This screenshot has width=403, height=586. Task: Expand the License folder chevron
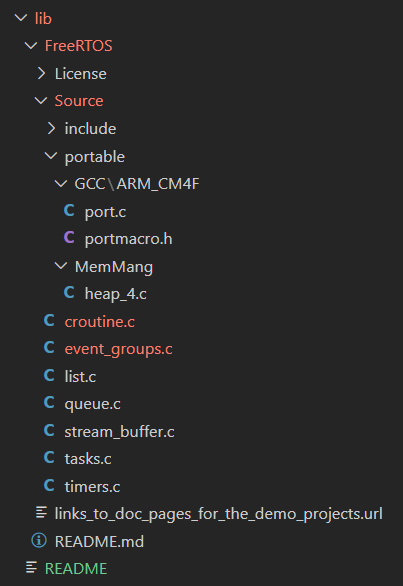pyautogui.click(x=41, y=73)
